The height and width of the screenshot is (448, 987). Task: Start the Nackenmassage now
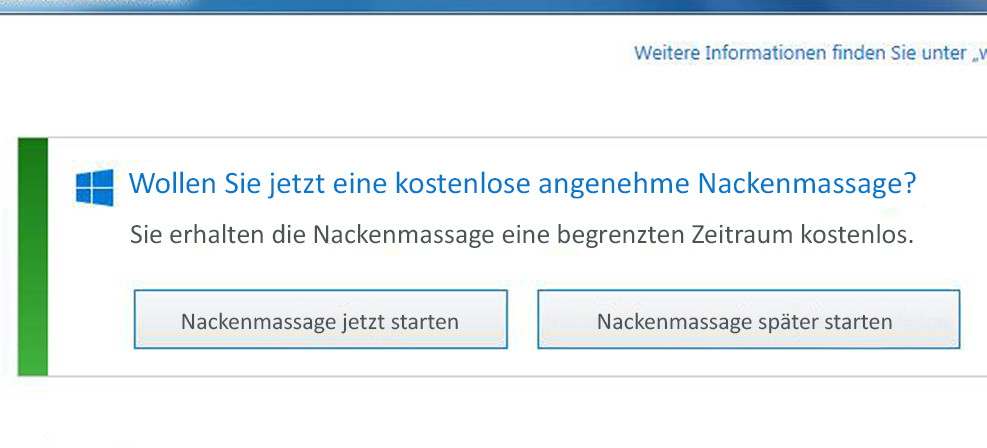[320, 320]
